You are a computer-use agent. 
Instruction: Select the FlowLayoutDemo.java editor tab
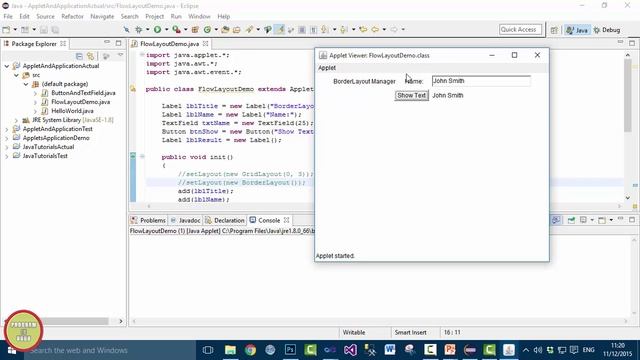tap(169, 44)
